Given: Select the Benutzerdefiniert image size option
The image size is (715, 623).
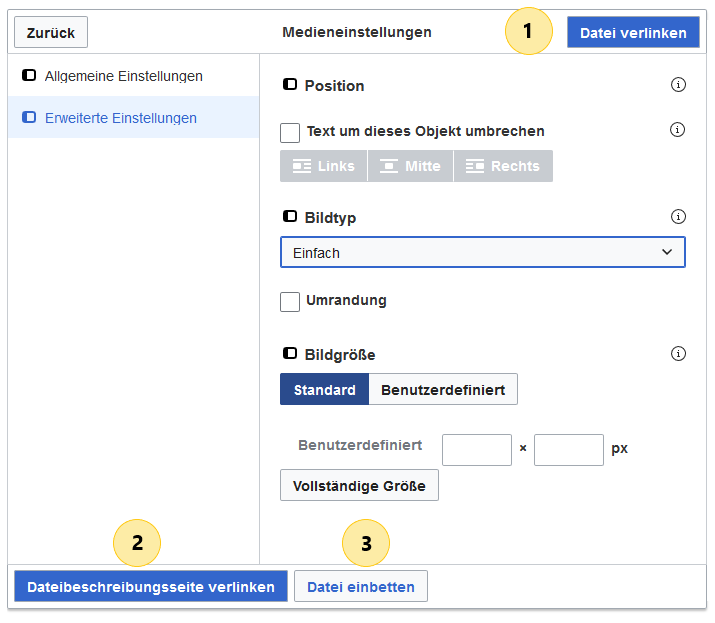Looking at the screenshot, I should (443, 389).
